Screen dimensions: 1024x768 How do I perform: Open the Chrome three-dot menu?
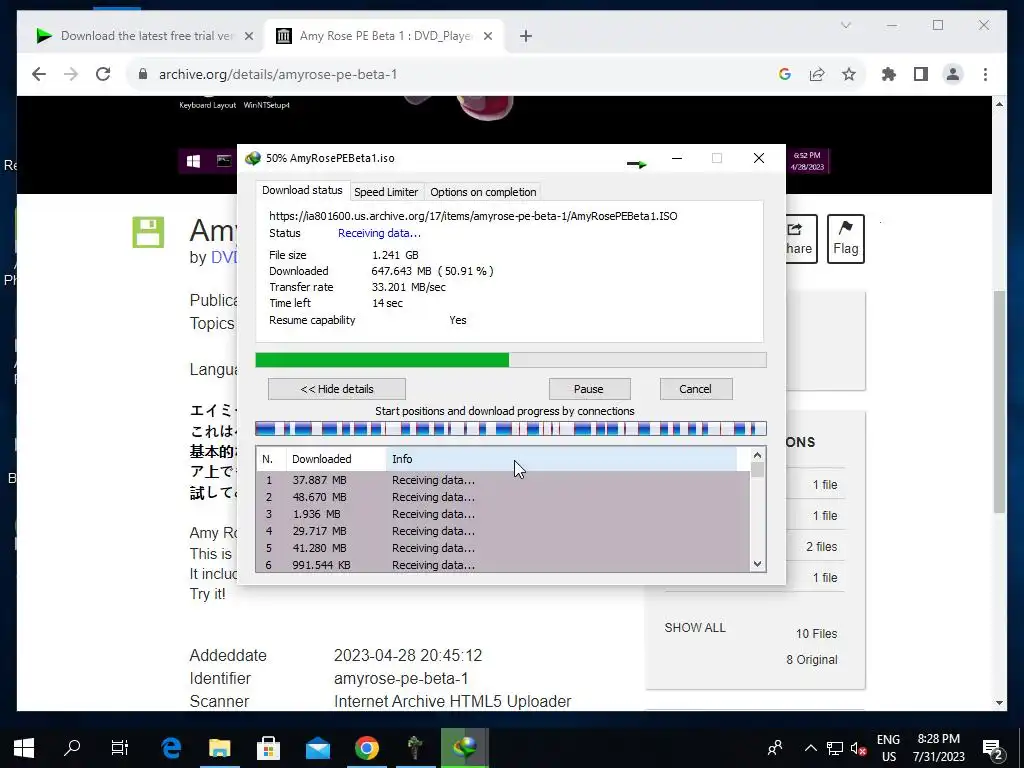985,74
